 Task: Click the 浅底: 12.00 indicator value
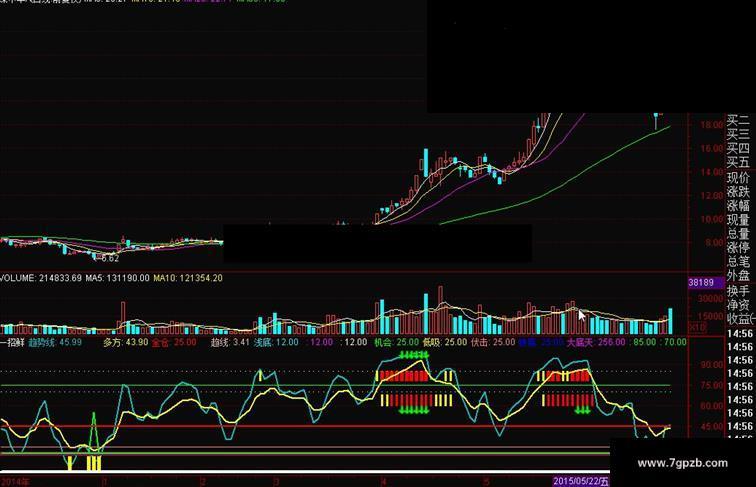276,342
